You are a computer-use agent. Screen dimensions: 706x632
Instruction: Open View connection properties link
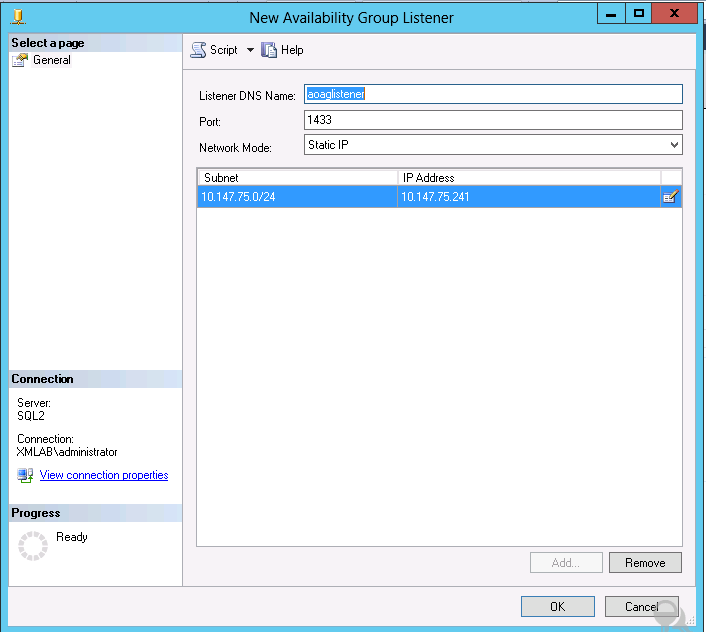click(x=104, y=475)
